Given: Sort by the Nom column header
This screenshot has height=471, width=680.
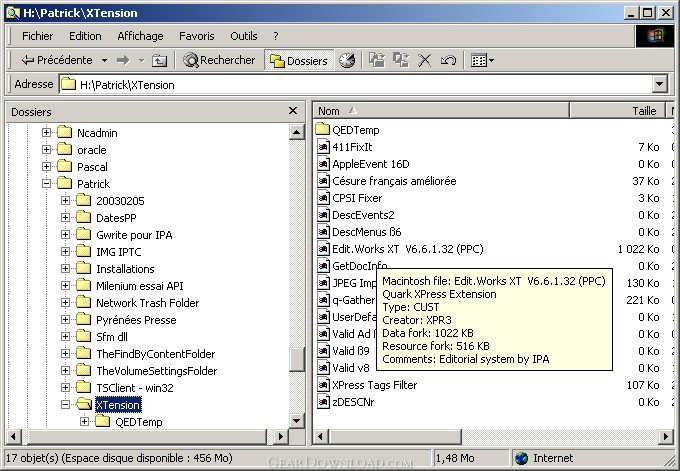Looking at the screenshot, I should 441,111.
